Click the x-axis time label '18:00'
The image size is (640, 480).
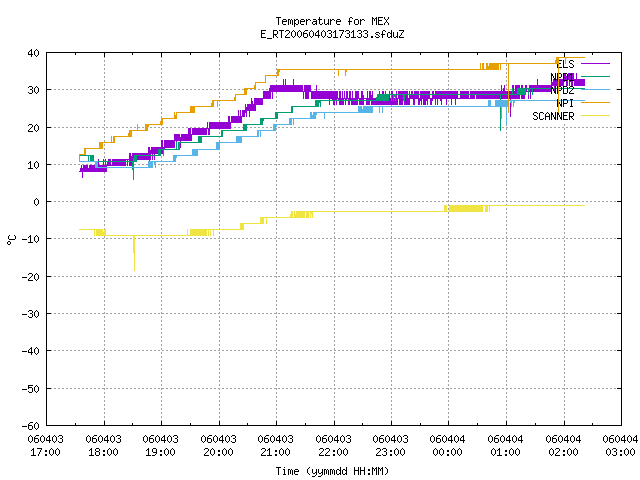click(104, 452)
